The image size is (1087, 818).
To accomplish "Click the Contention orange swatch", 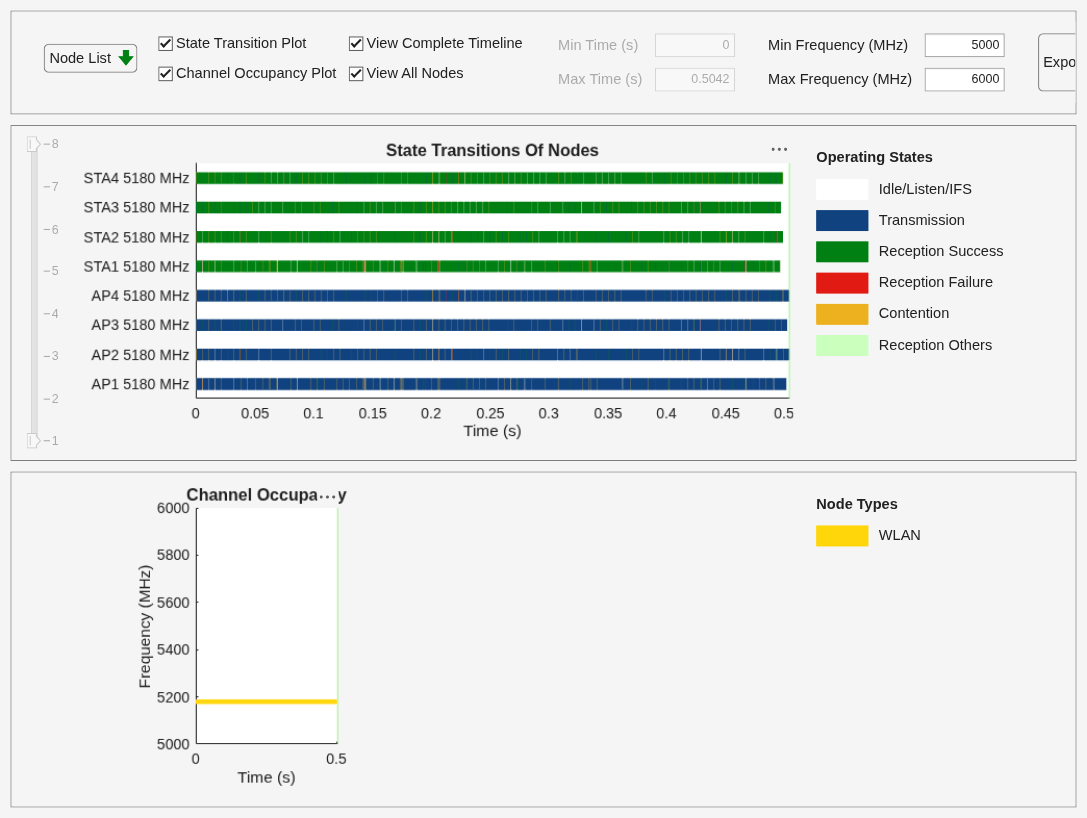I will pyautogui.click(x=842, y=314).
